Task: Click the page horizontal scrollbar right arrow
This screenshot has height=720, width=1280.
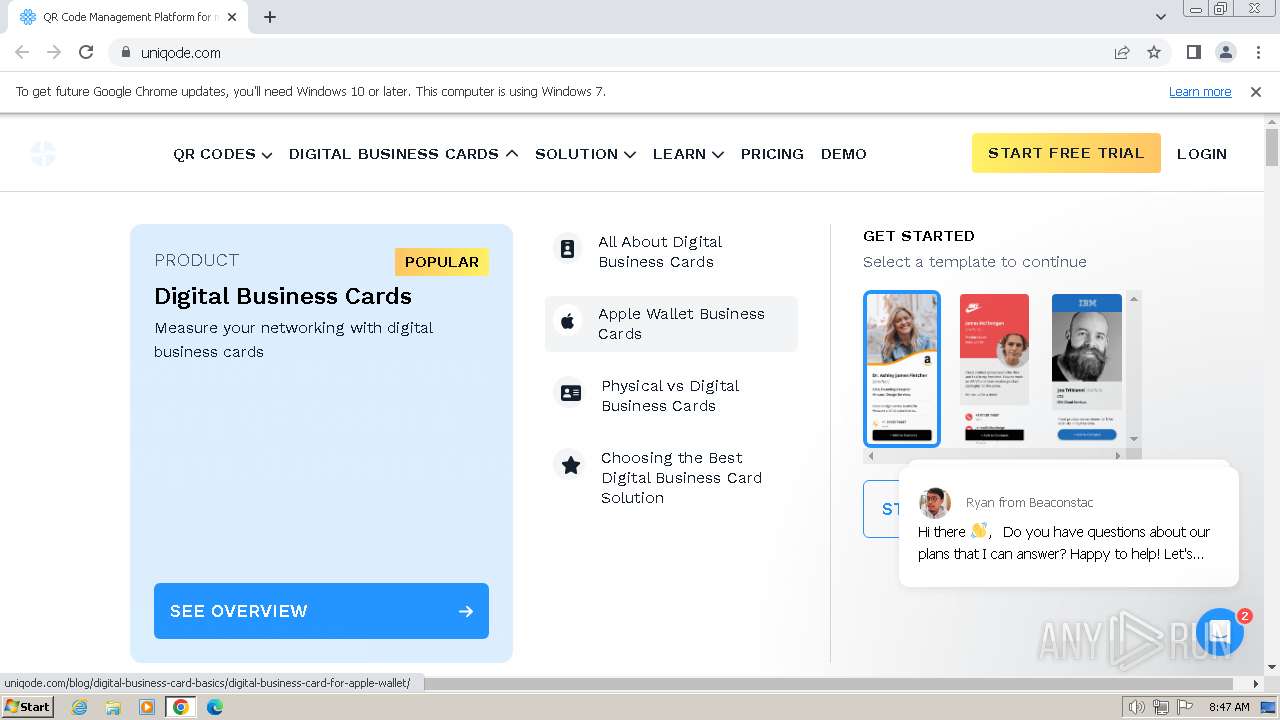Action: pyautogui.click(x=1256, y=684)
